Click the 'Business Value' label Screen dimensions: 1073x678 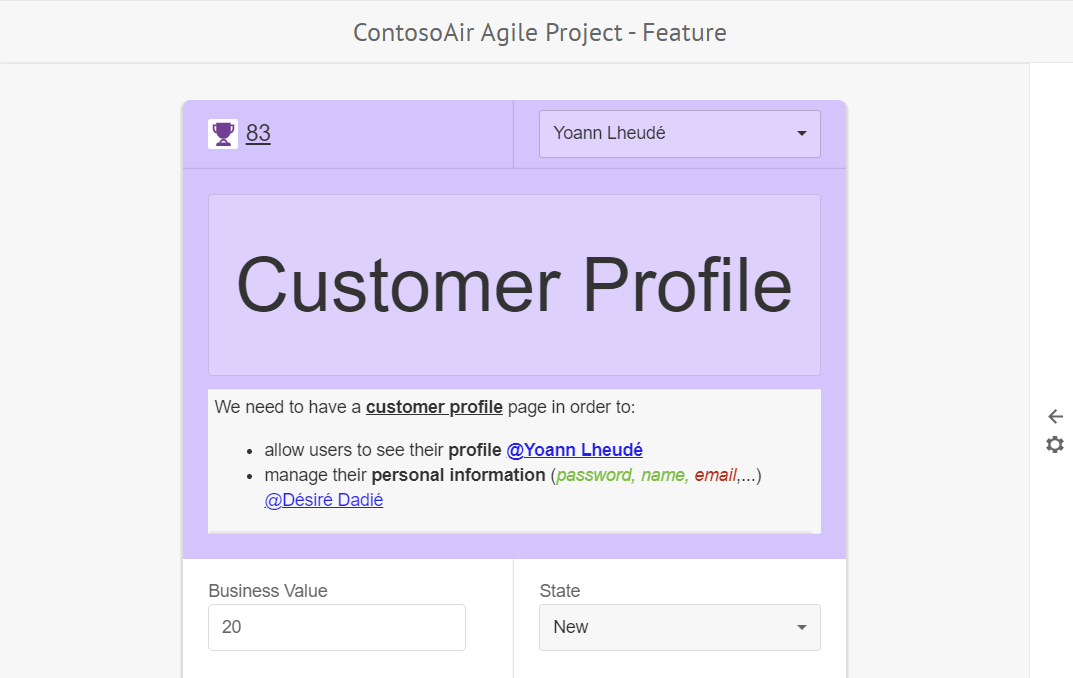pos(268,590)
